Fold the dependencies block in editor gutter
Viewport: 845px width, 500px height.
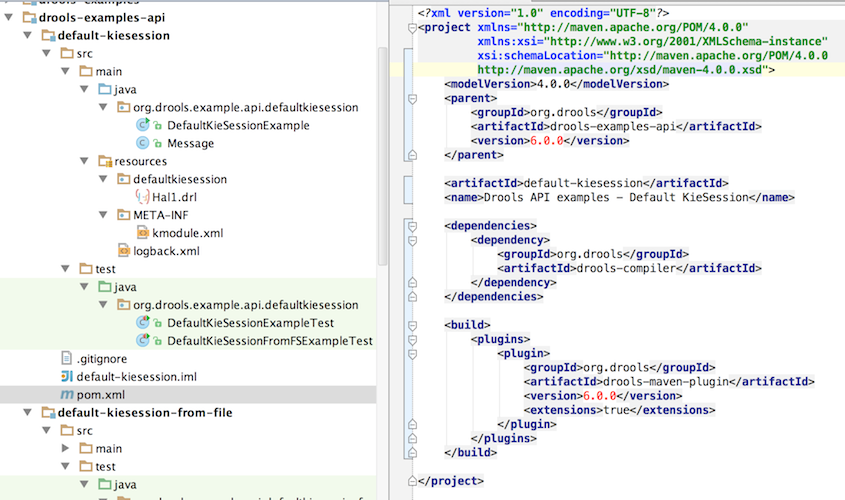point(411,226)
